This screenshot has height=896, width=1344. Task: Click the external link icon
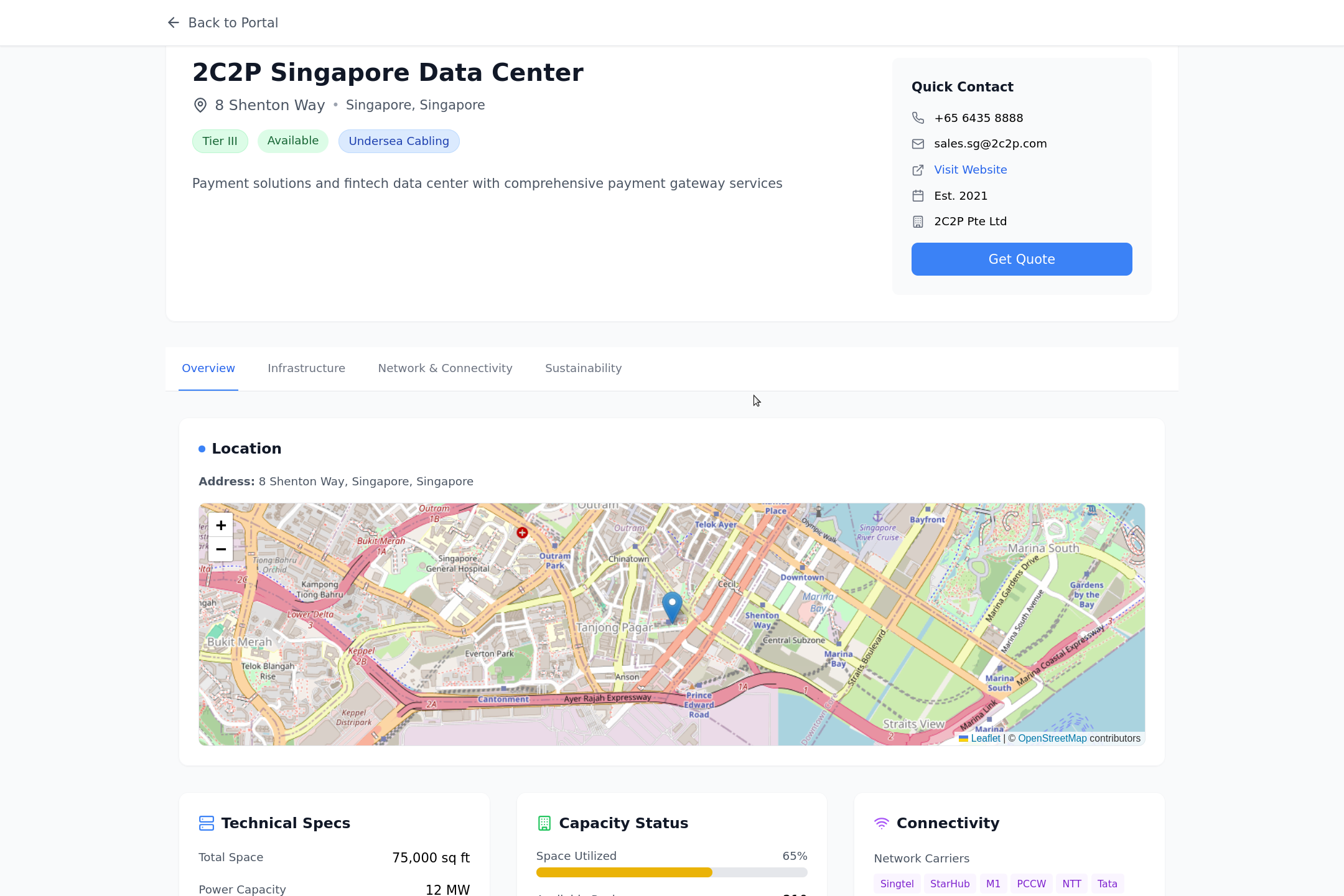pyautogui.click(x=918, y=170)
